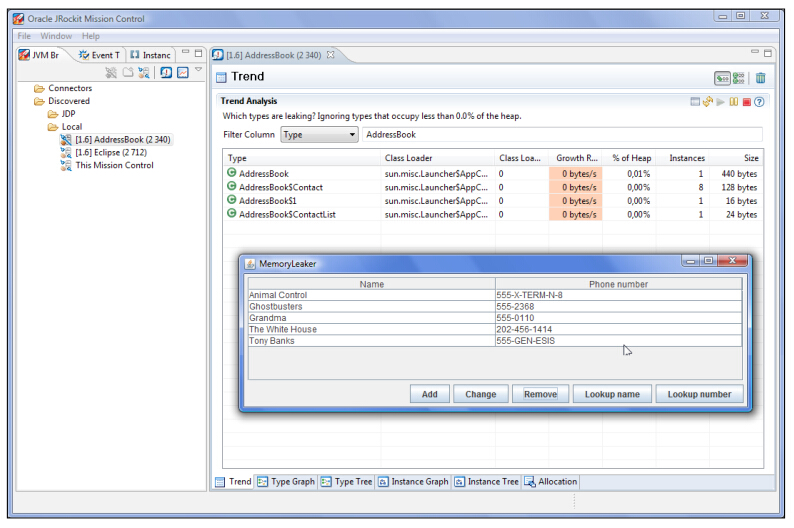794x528 pixels.
Task: Click the Add button in MemoryLeaker
Action: (x=429, y=394)
